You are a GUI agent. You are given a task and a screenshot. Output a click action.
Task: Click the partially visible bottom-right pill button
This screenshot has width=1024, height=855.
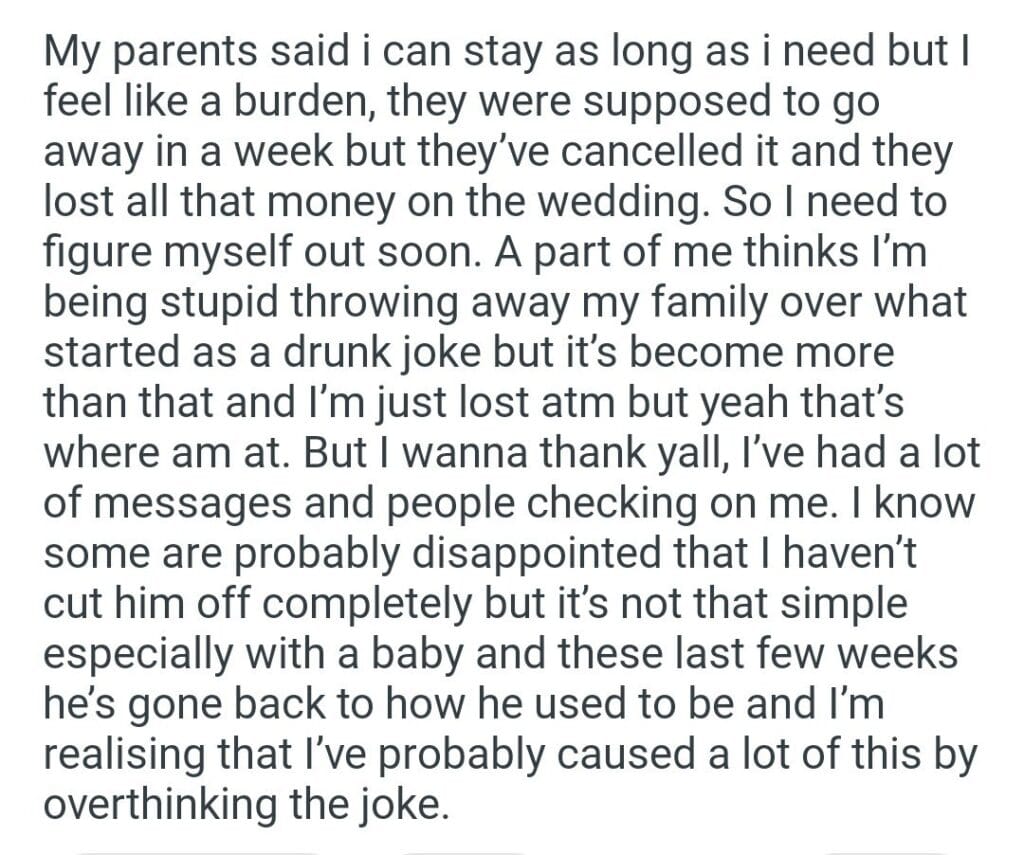[x=885, y=850]
